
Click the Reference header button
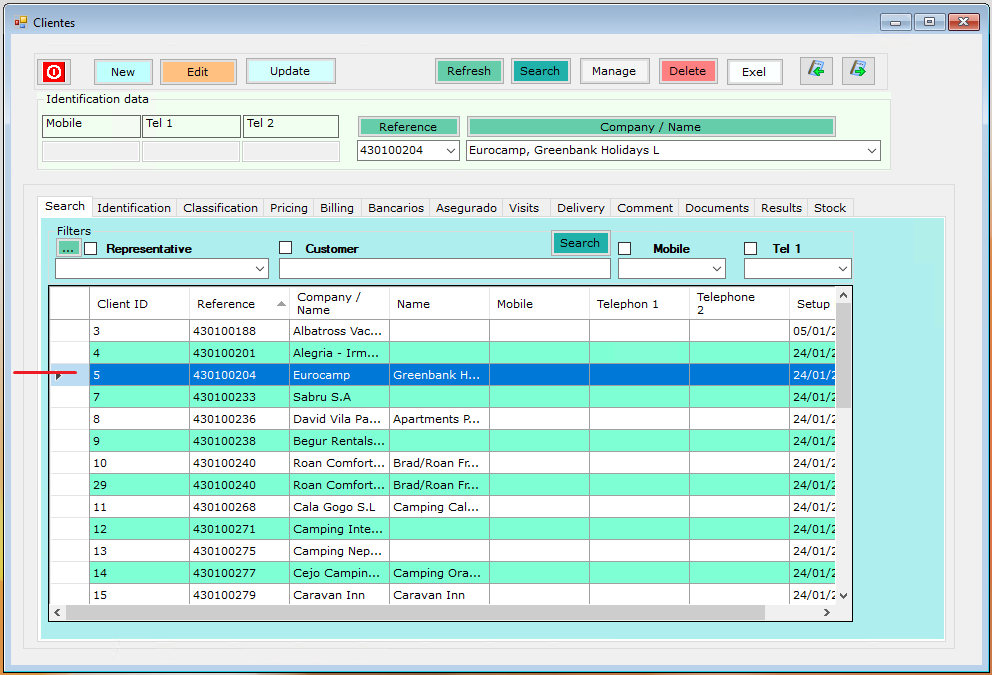(408, 127)
